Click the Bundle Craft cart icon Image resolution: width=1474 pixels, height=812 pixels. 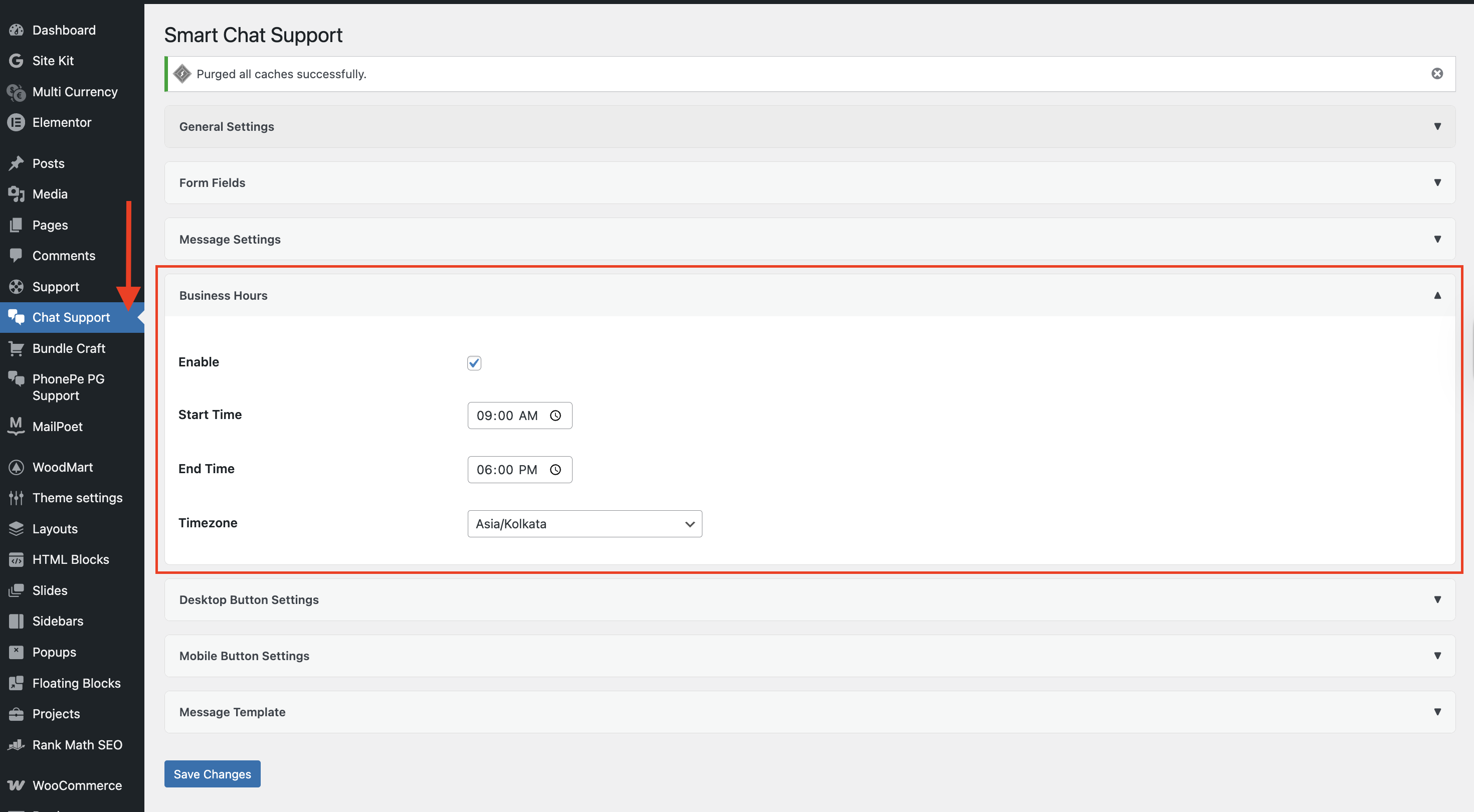[x=16, y=348]
